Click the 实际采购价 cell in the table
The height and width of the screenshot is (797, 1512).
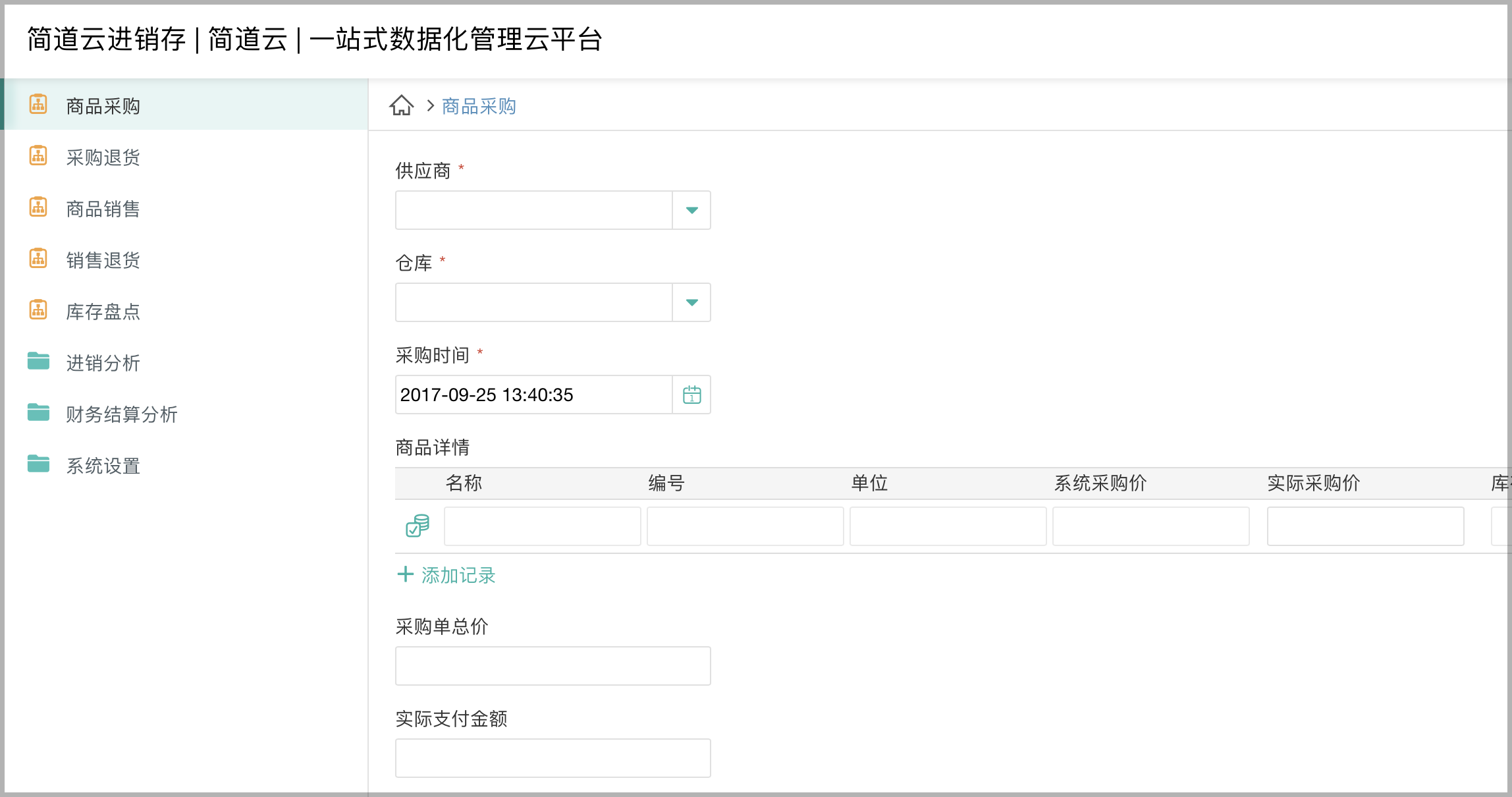(1364, 526)
